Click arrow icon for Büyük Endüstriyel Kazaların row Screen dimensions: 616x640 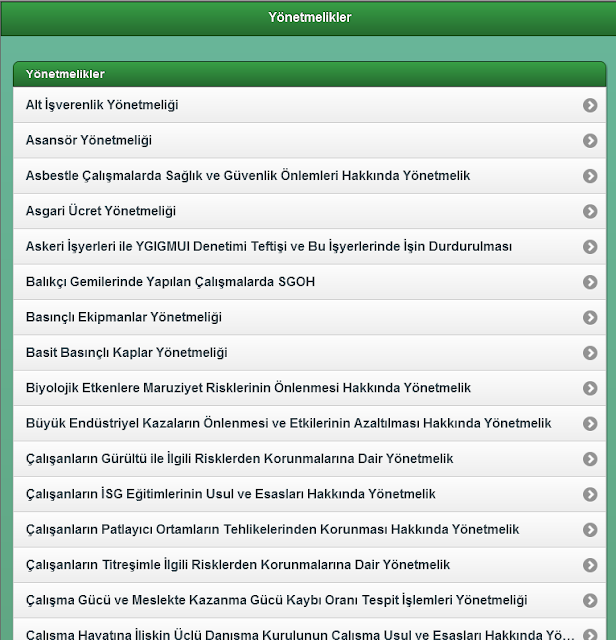point(590,424)
